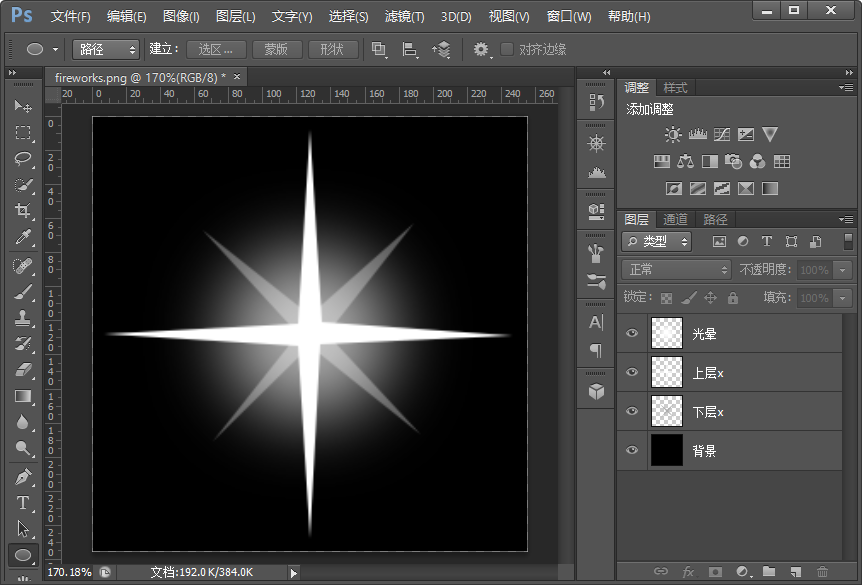Select the Spot Healing Brush tool
Image resolution: width=862 pixels, height=585 pixels.
23,267
